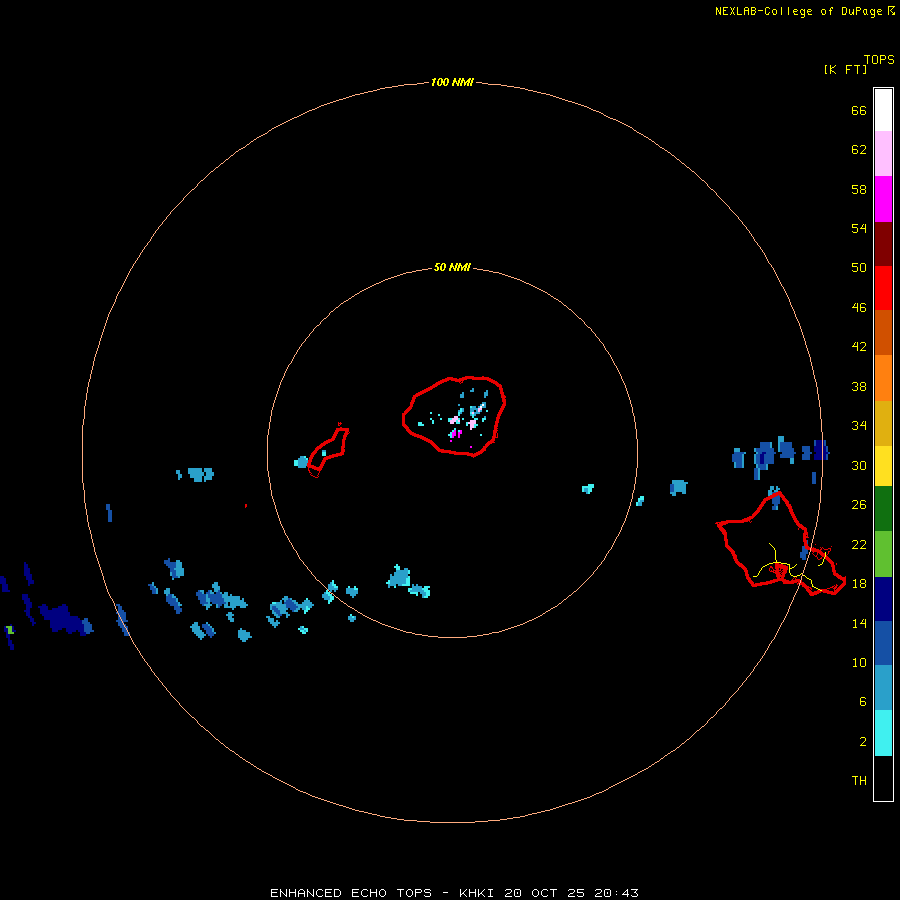Click the yellow 30 kft legend swatch

(883, 466)
